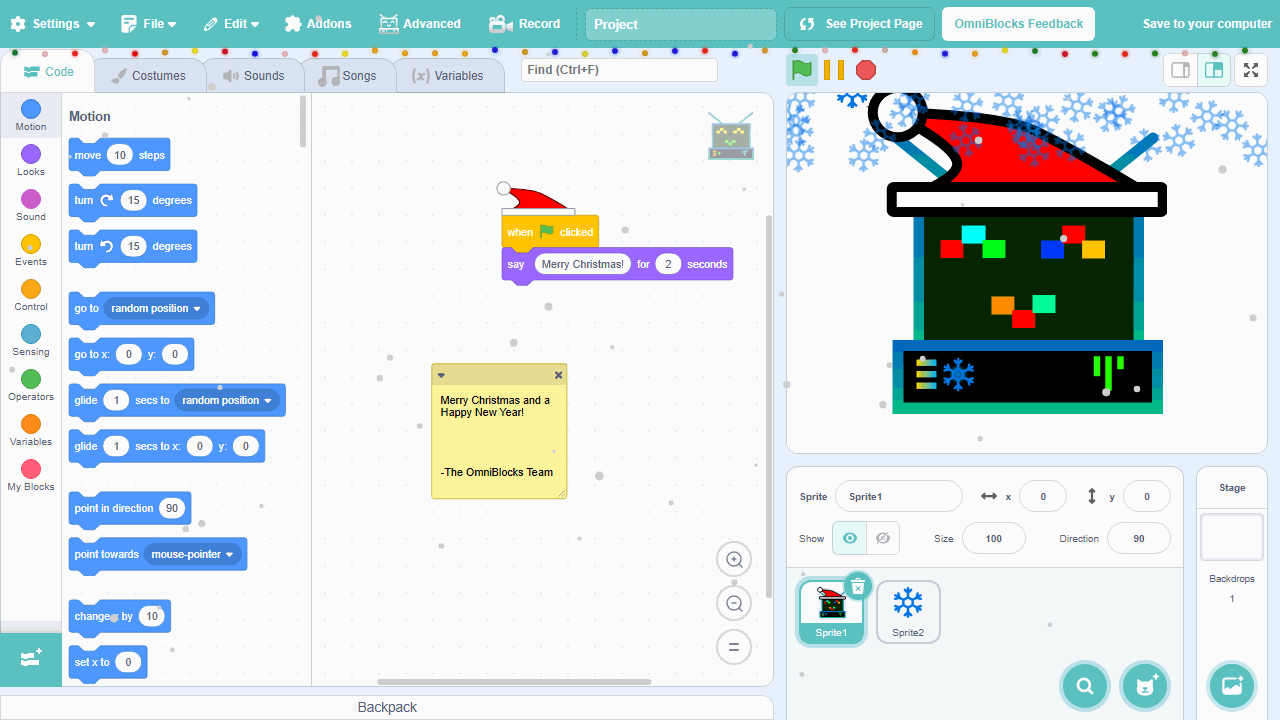Image resolution: width=1280 pixels, height=720 pixels.
Task: Switch to the Costumes tab
Action: click(148, 75)
